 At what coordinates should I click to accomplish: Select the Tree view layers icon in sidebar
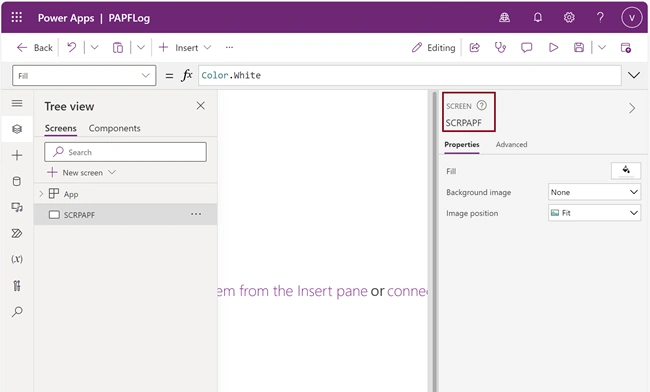click(17, 129)
